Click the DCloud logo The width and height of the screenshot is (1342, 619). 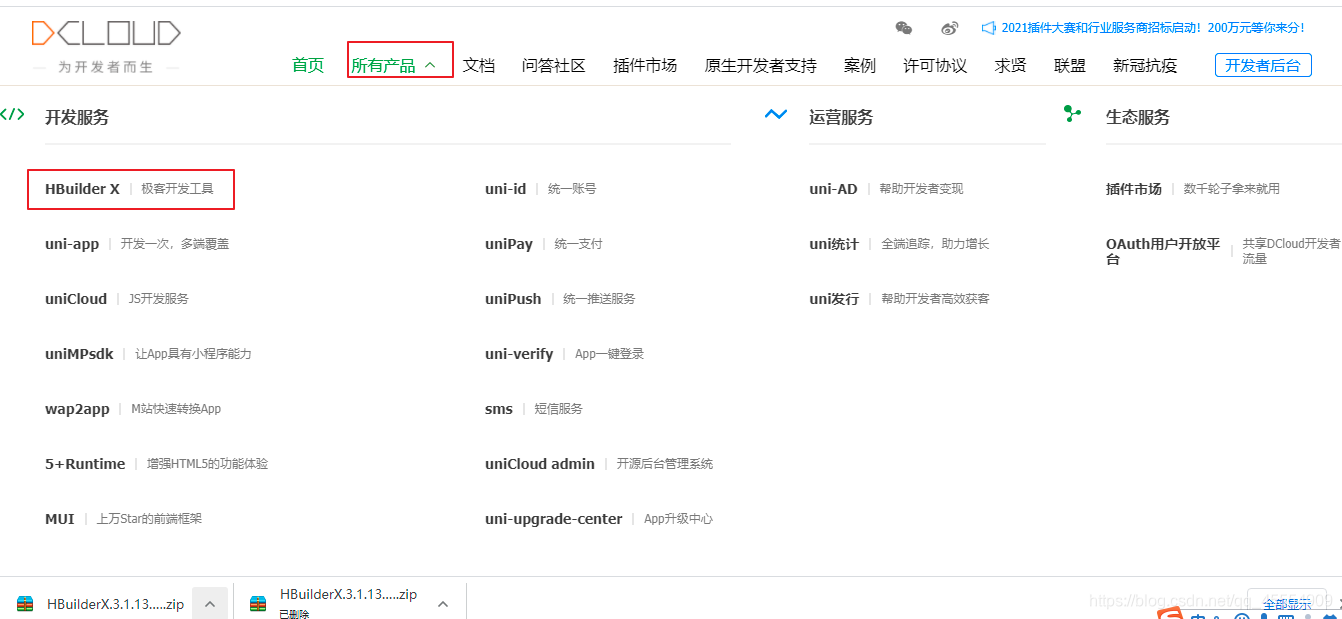[x=106, y=33]
